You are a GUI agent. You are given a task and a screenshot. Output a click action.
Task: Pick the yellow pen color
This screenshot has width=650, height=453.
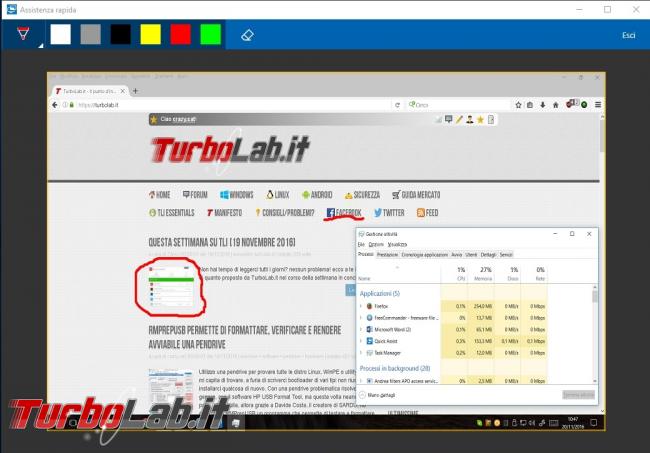click(150, 34)
